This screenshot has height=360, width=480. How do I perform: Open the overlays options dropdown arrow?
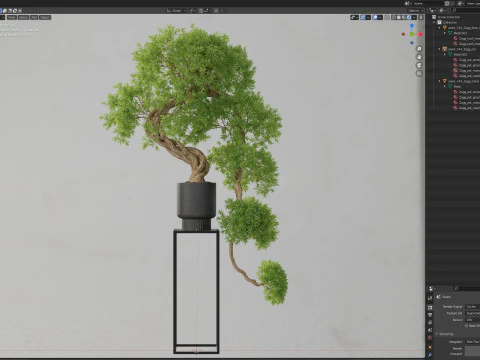tap(380, 17)
